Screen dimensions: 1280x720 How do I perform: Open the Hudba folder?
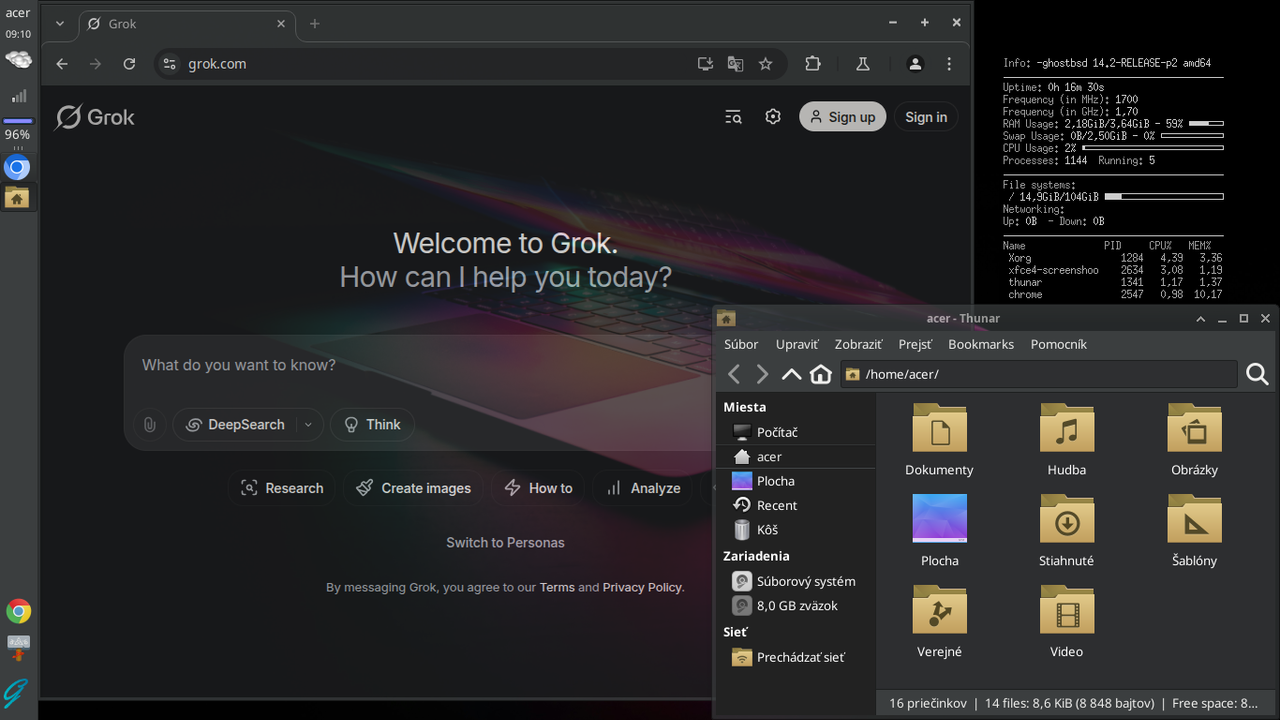click(1067, 440)
